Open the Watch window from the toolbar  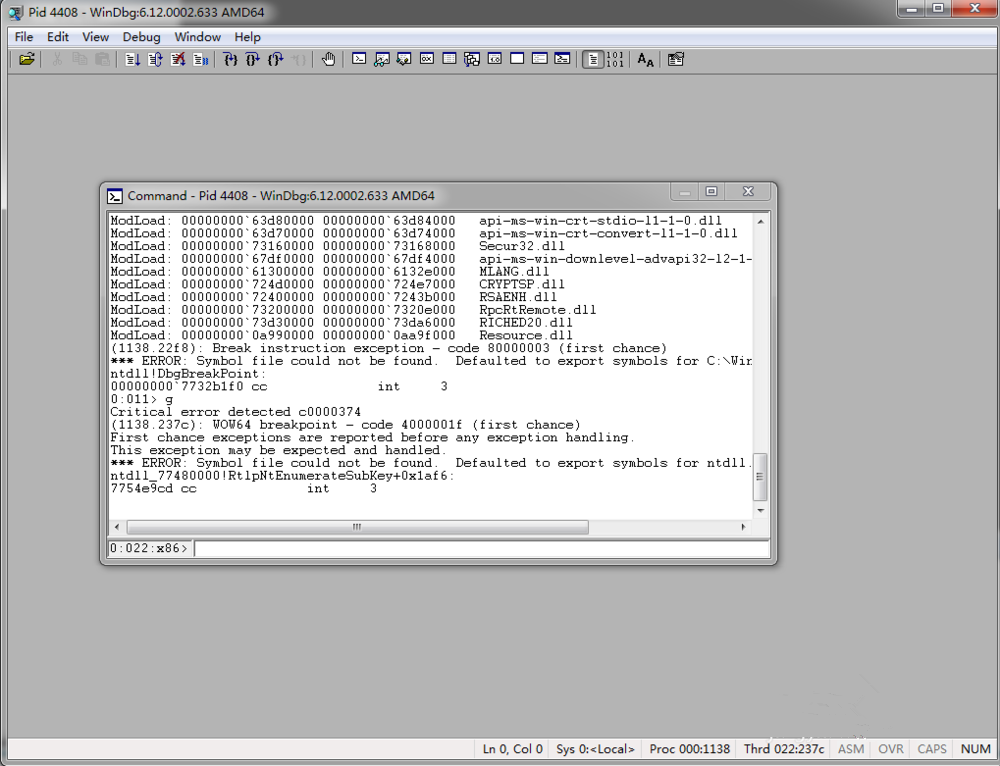381,60
